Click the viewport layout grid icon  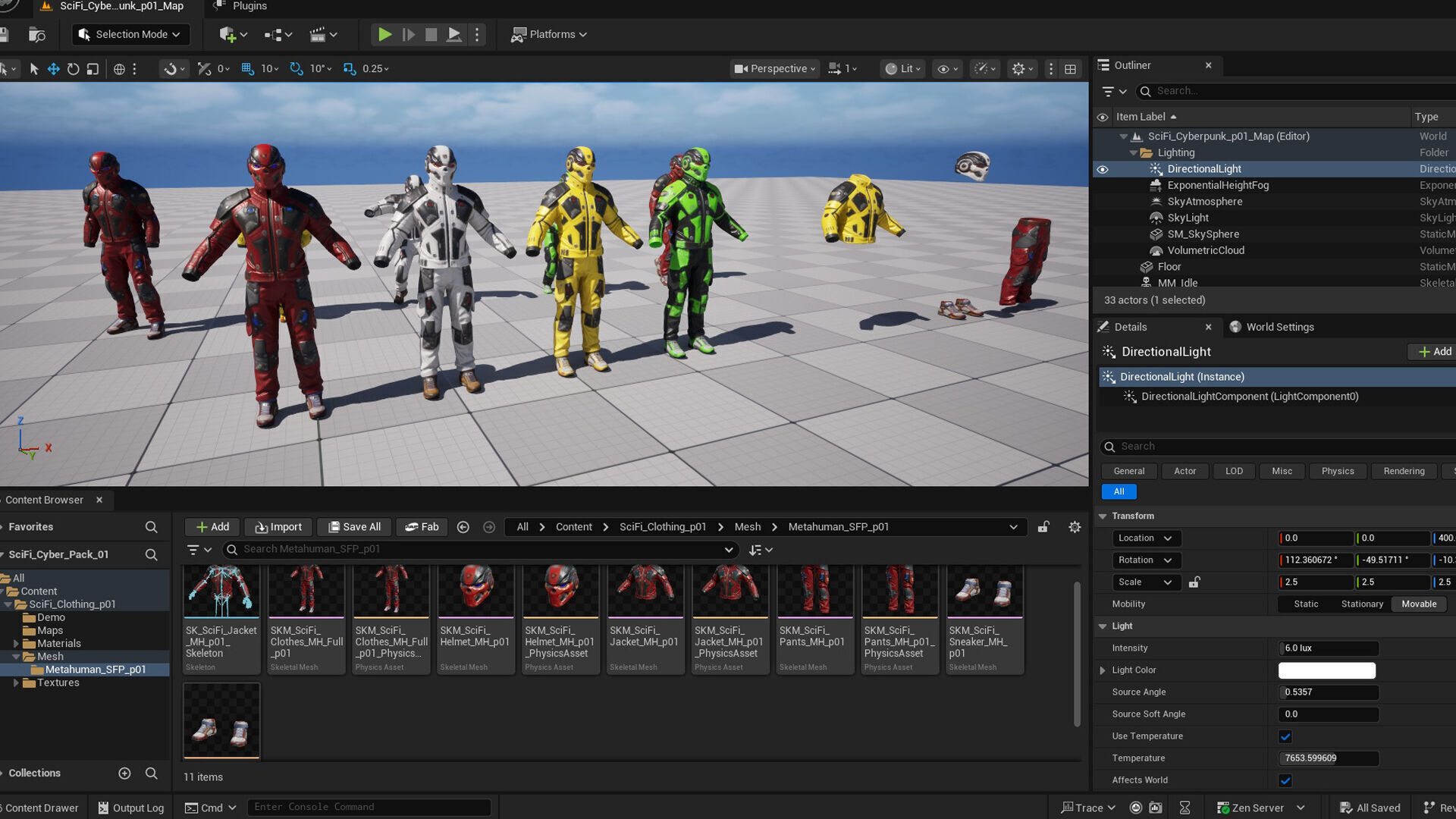tap(1070, 68)
